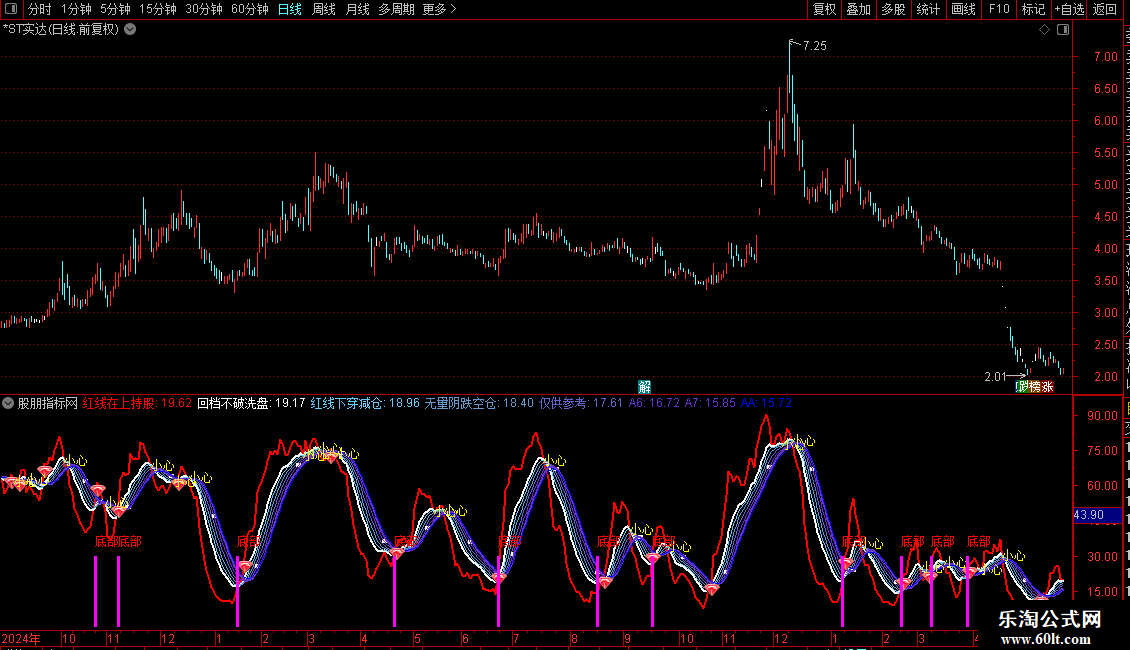The height and width of the screenshot is (650, 1130).
Task: Toggle the right info panel icon next to diamond
Action: [1063, 30]
